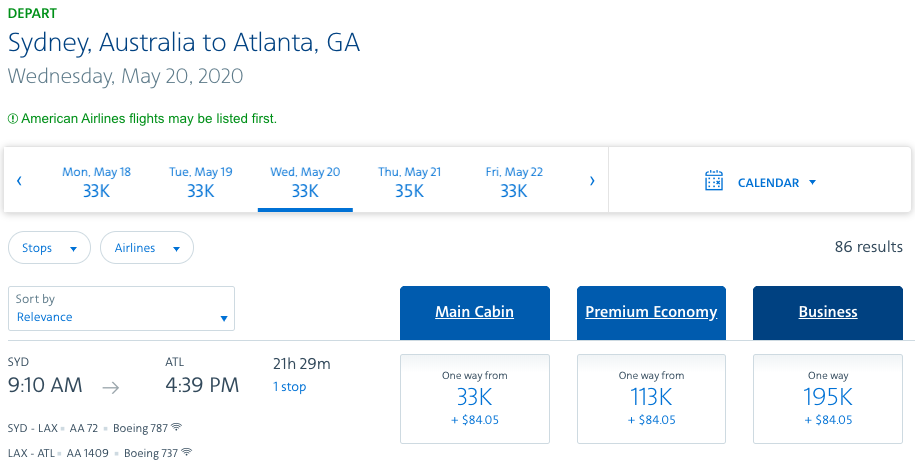Sort by the Main Cabin column header
The width and height of the screenshot is (915, 467).
pyautogui.click(x=474, y=312)
